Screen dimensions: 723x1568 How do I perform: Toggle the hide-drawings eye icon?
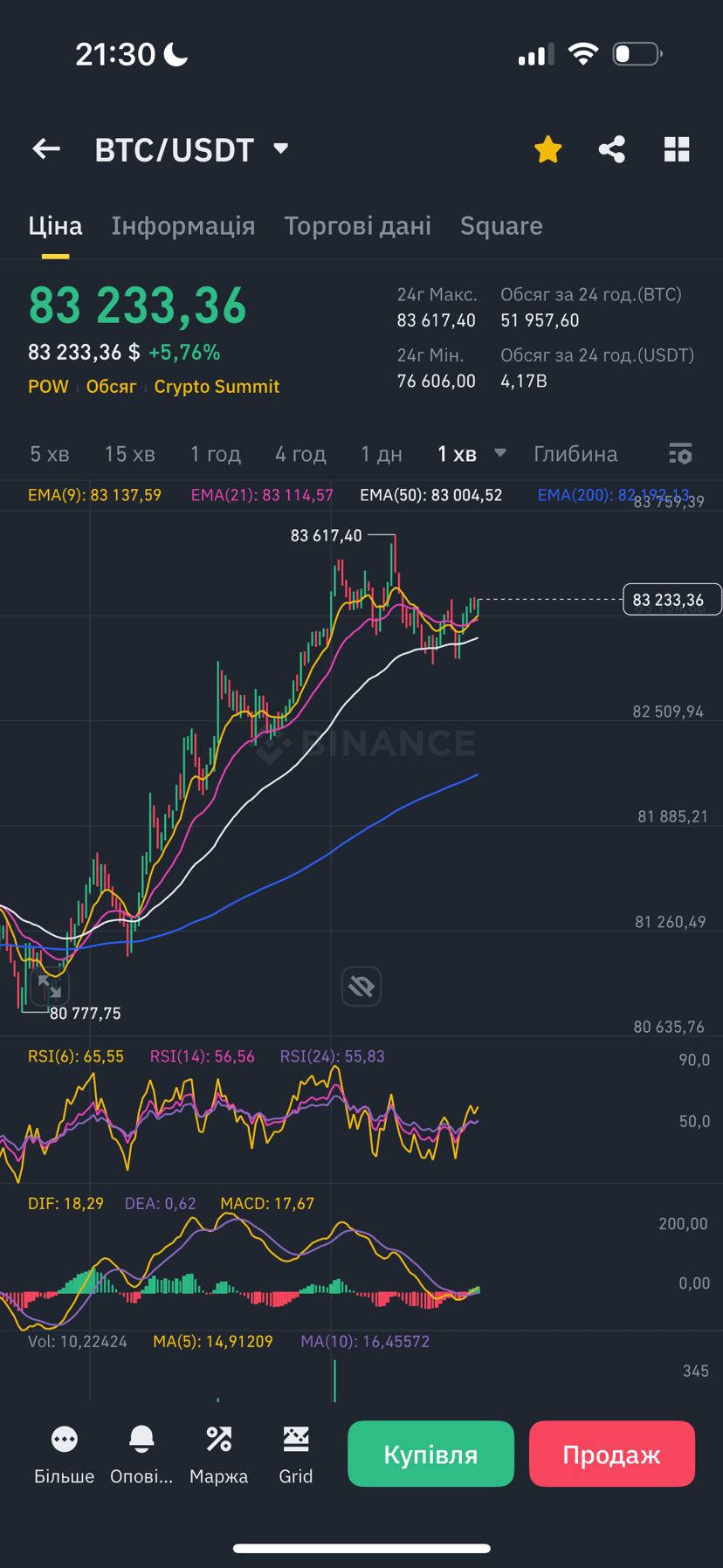pyautogui.click(x=361, y=987)
